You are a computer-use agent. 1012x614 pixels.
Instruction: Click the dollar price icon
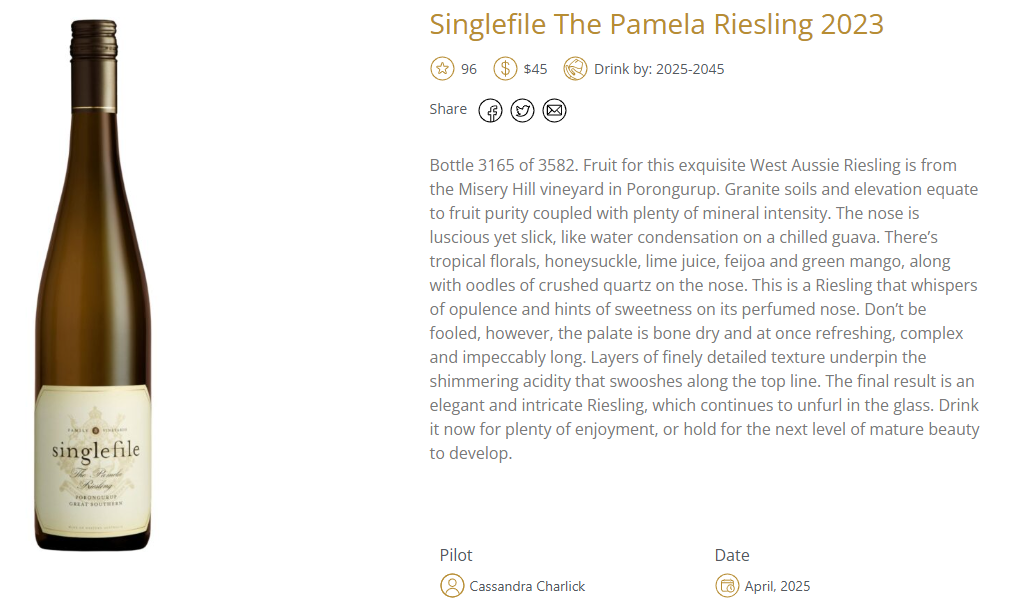click(505, 68)
